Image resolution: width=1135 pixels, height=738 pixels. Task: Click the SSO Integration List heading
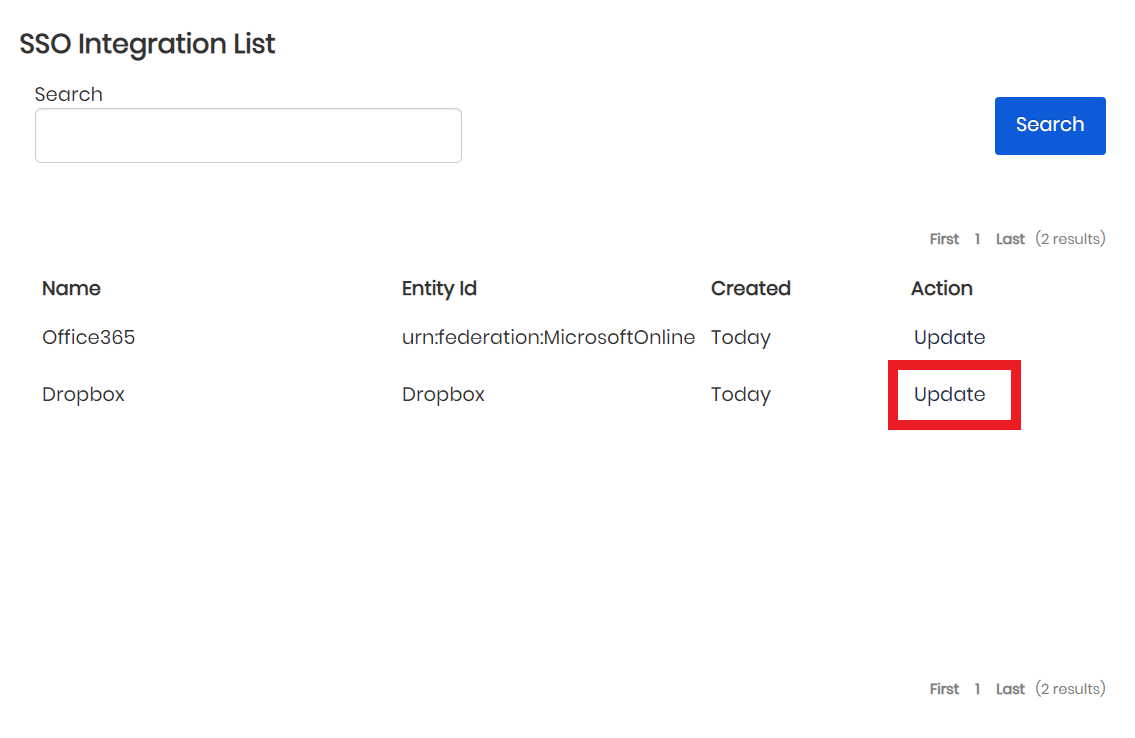point(147,44)
